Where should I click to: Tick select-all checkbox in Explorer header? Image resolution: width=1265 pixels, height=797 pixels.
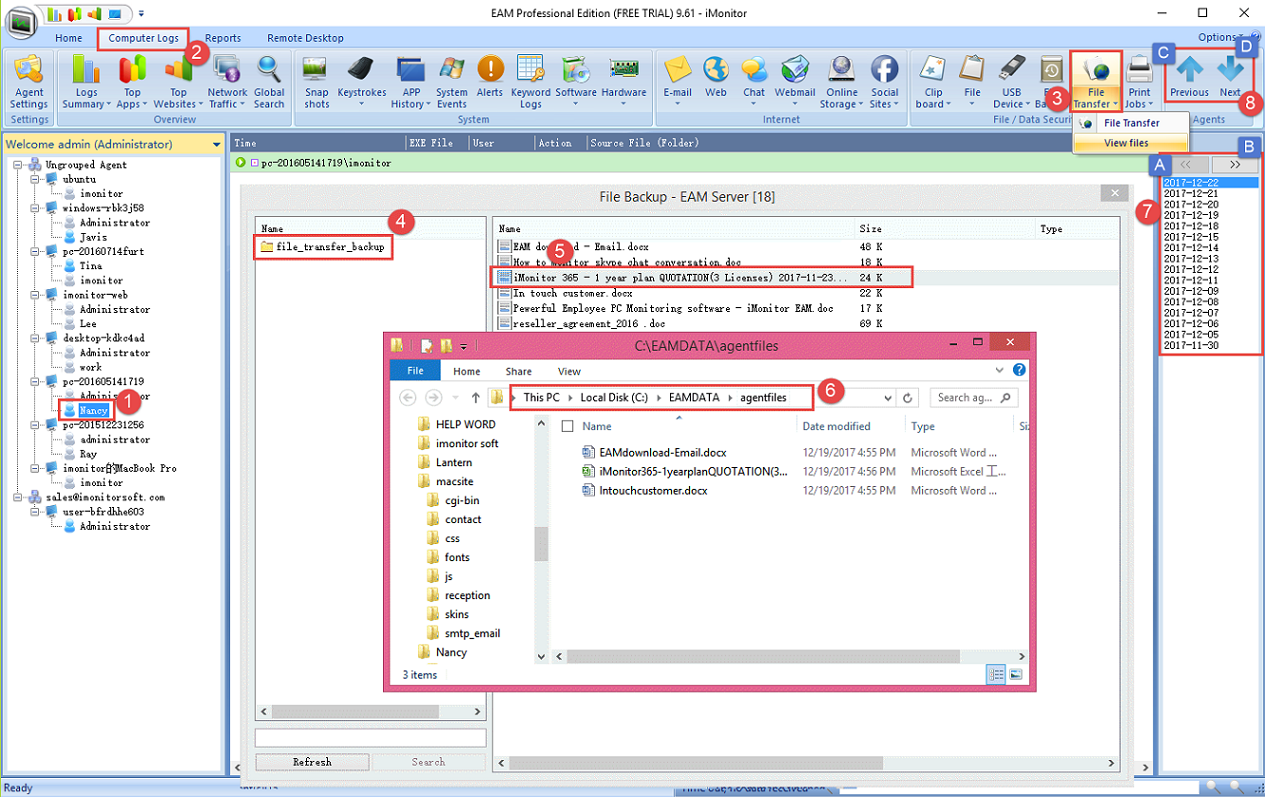[568, 426]
